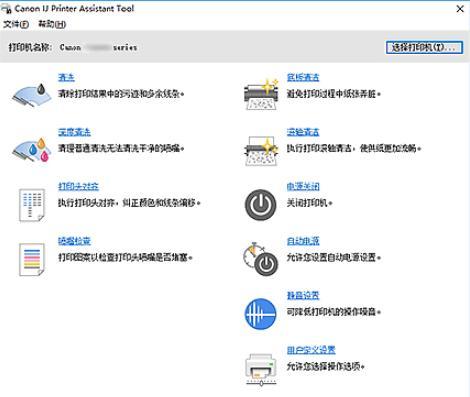This screenshot has width=470, height=397.
Task: Click the 'Canon IJ Printer Assistant Tool' title text
Action: pyautogui.click(x=74, y=9)
